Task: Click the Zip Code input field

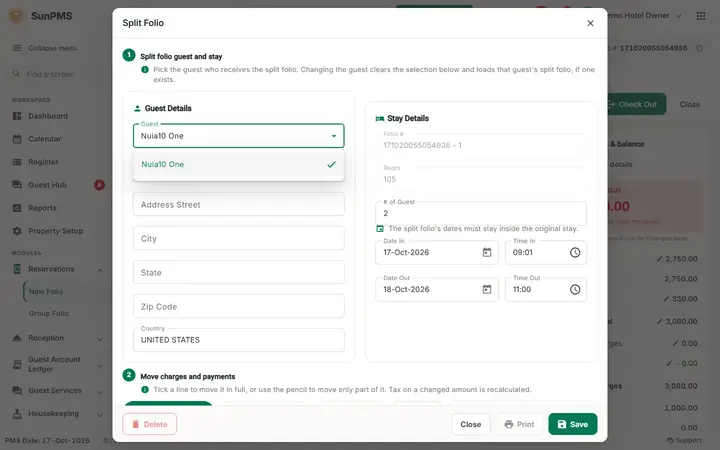Action: [238, 306]
